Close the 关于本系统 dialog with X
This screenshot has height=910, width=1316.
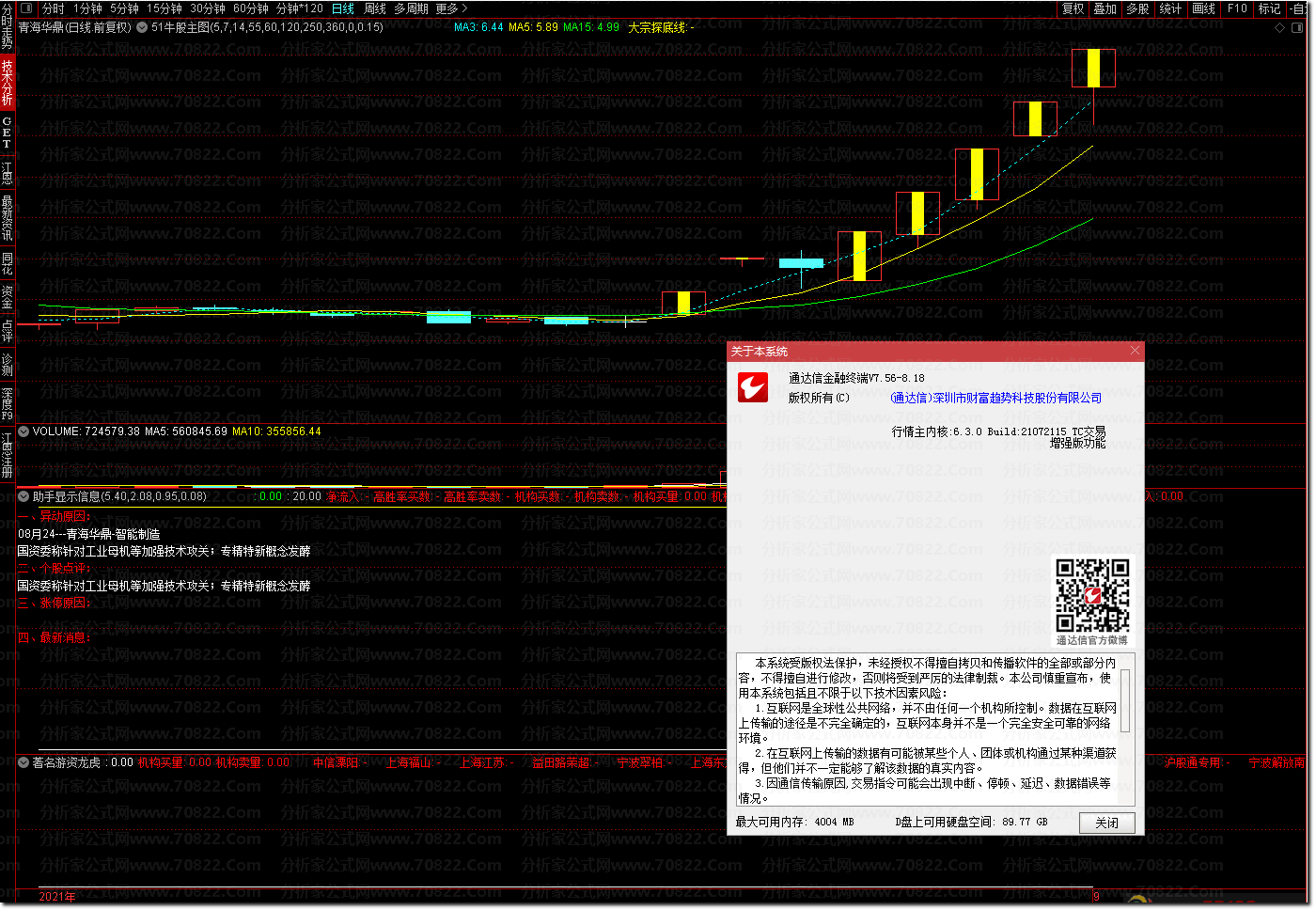coord(1135,351)
